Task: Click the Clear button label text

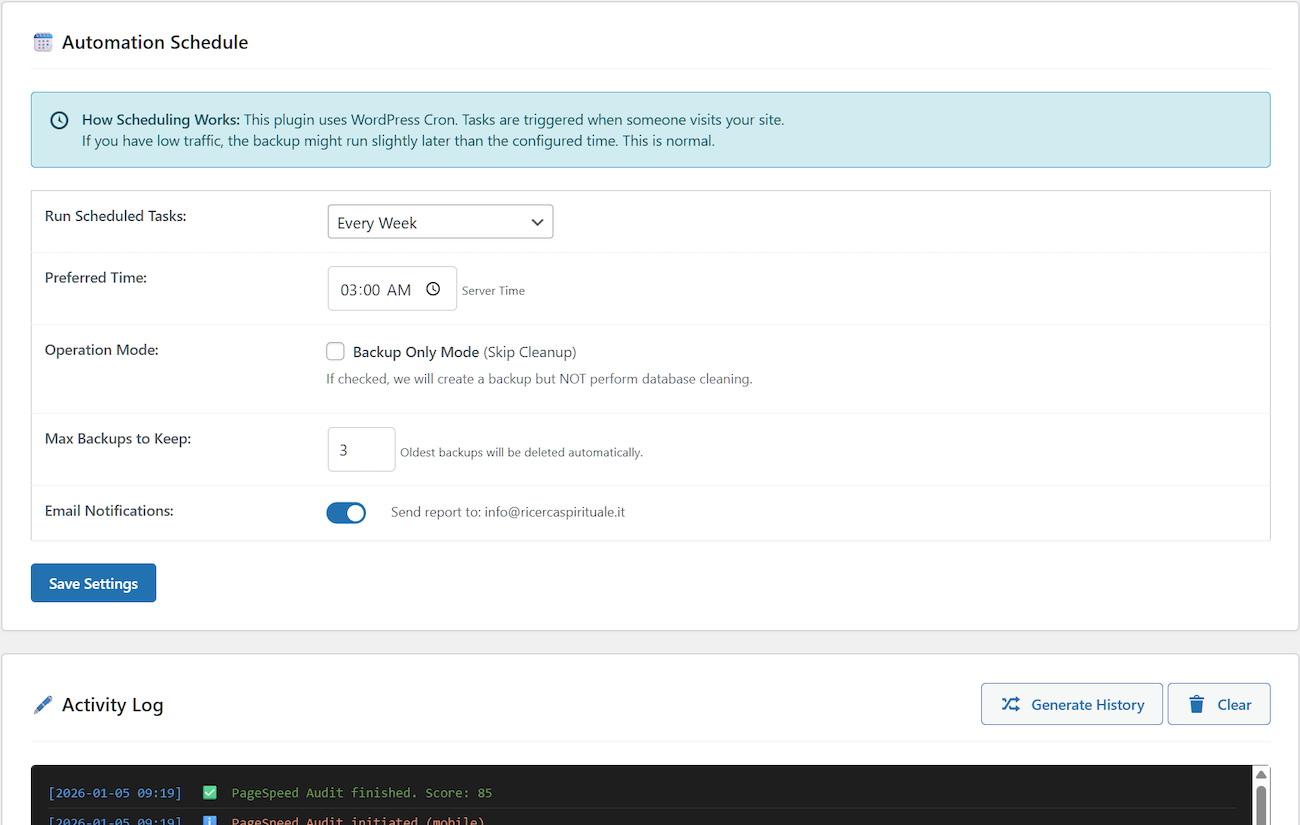Action: tap(1234, 705)
